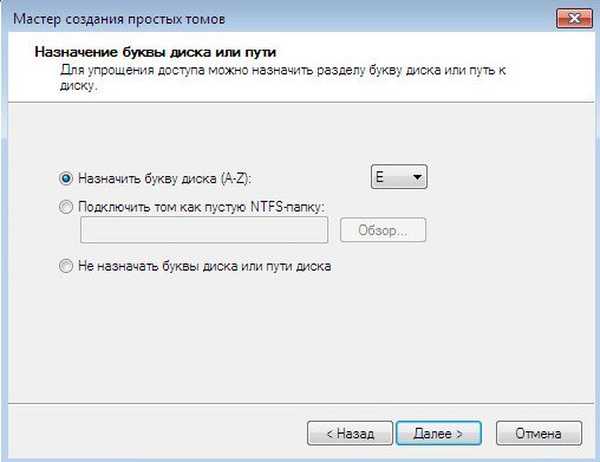Click the empty NTFS folder path field

204,231
